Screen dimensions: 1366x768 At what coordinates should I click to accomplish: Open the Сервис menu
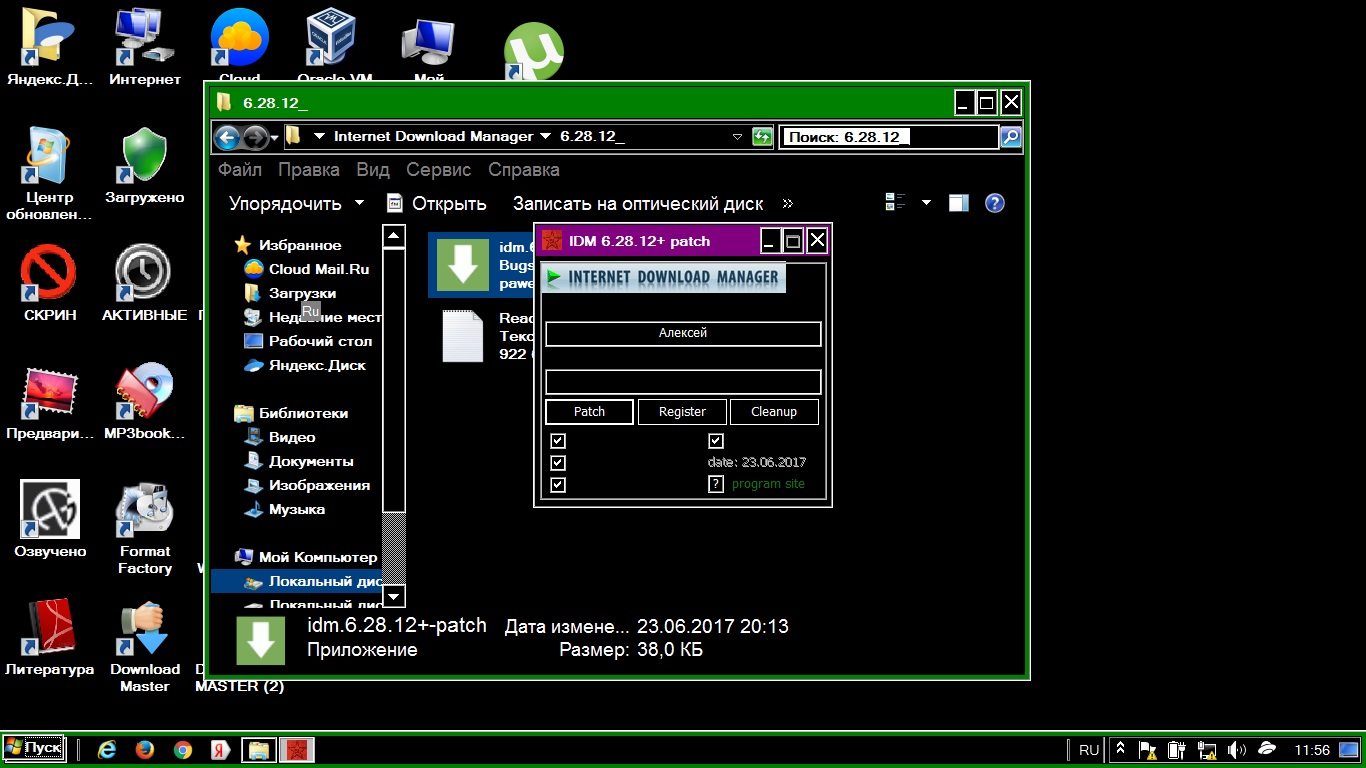tap(439, 170)
